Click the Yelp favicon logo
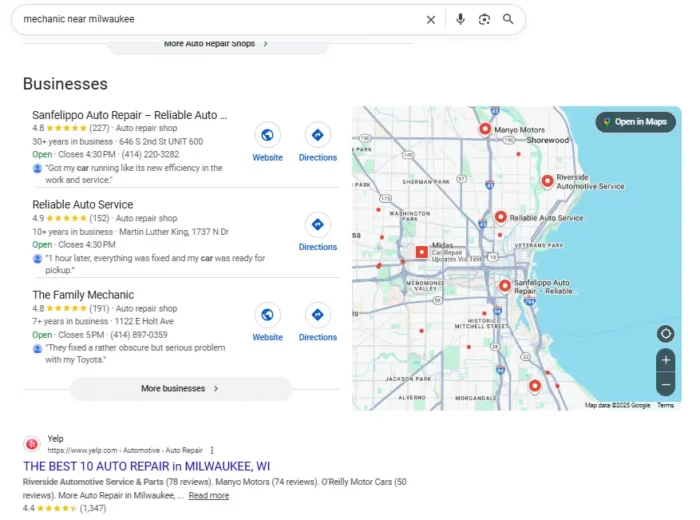This screenshot has width=700, height=520. pos(32,444)
